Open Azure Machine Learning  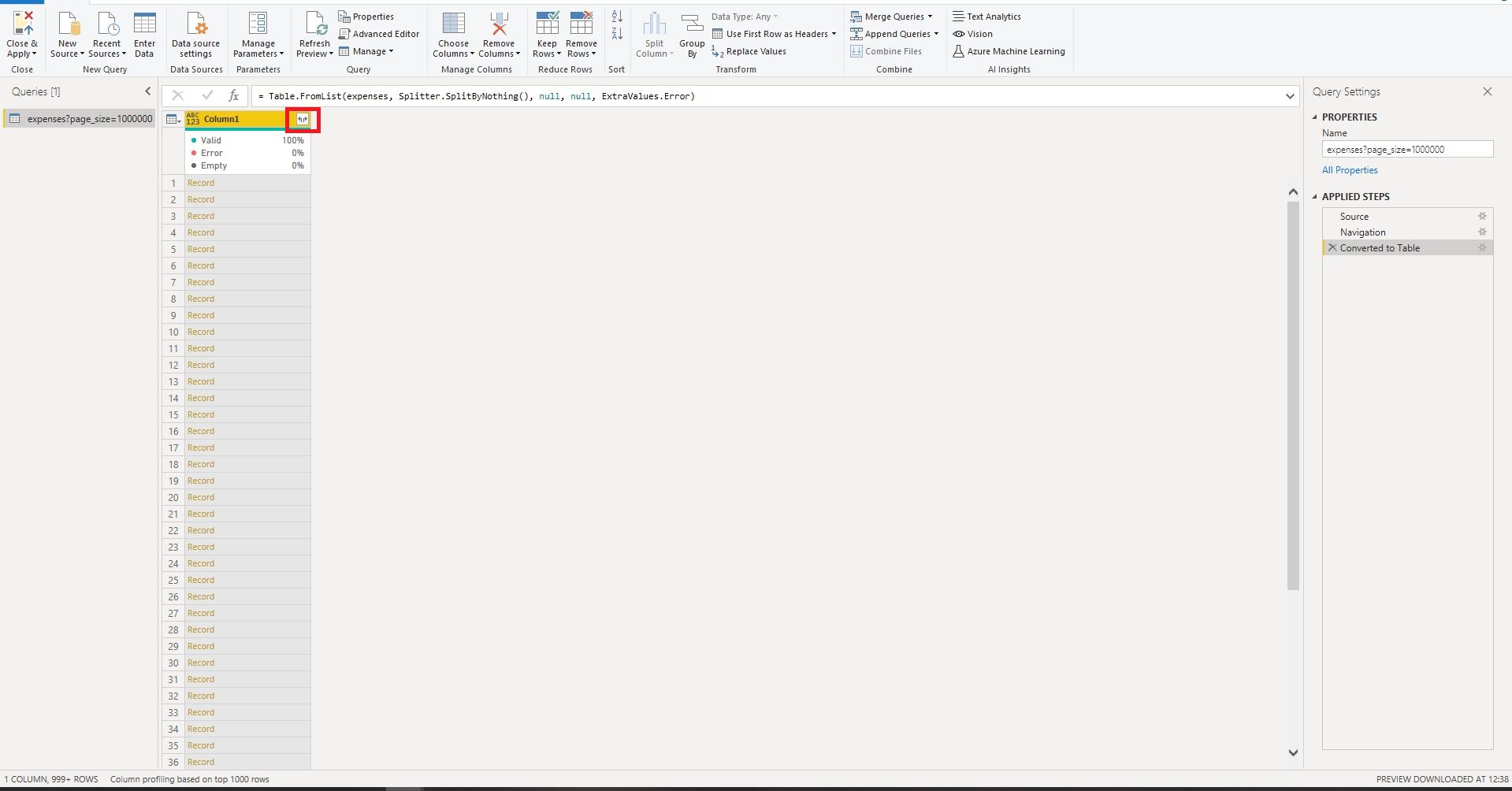coord(1009,51)
